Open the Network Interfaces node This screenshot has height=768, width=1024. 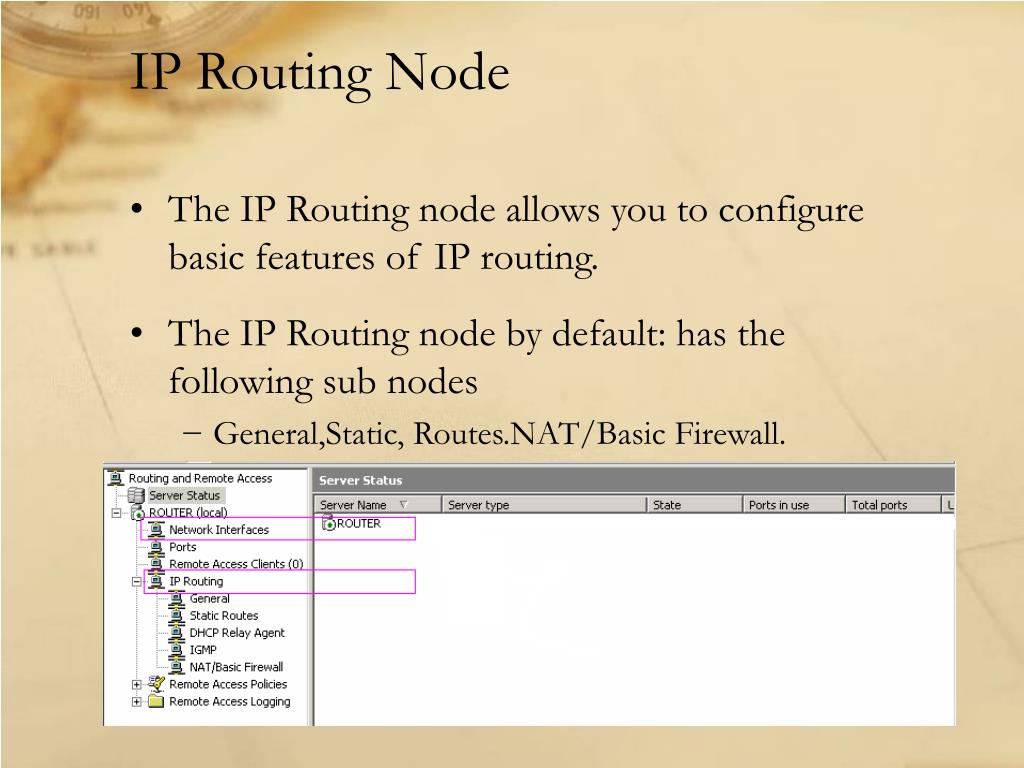tap(219, 530)
